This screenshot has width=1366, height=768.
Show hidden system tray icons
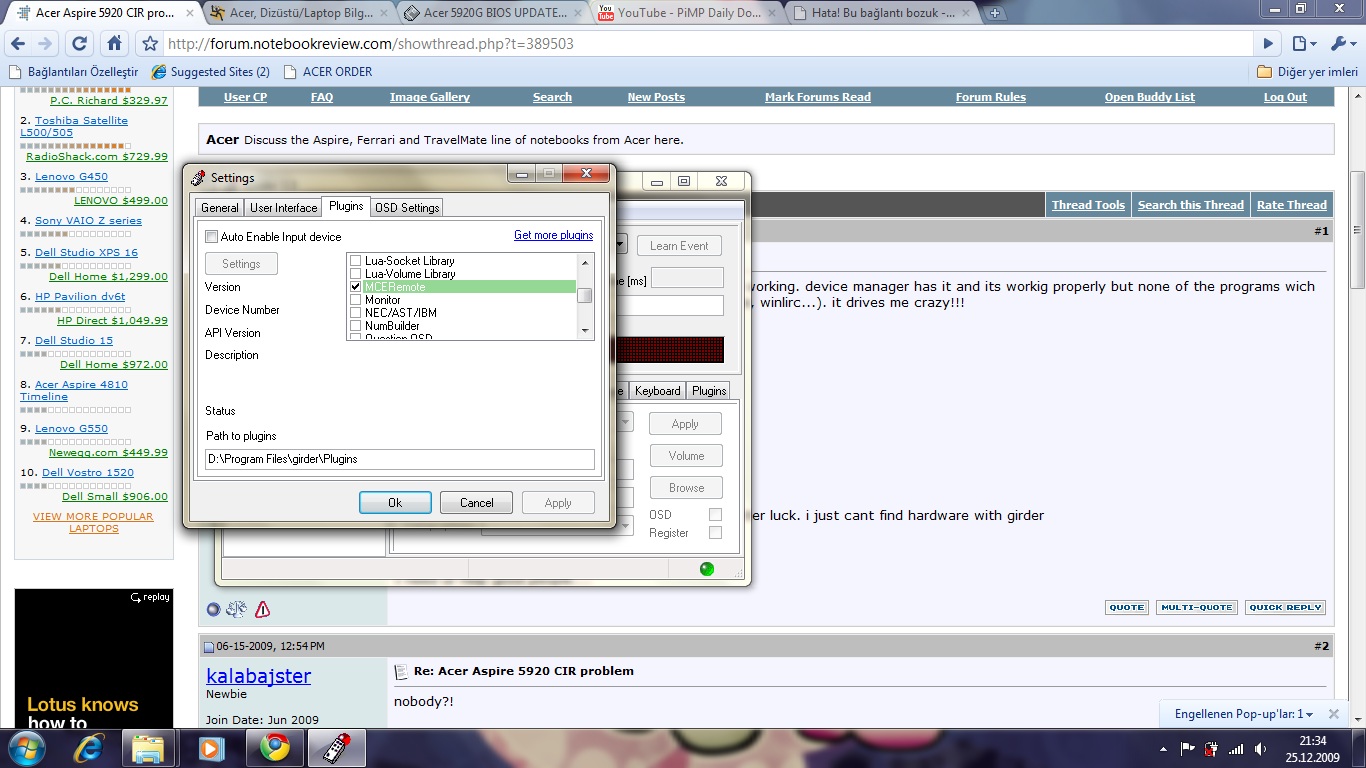[1161, 748]
